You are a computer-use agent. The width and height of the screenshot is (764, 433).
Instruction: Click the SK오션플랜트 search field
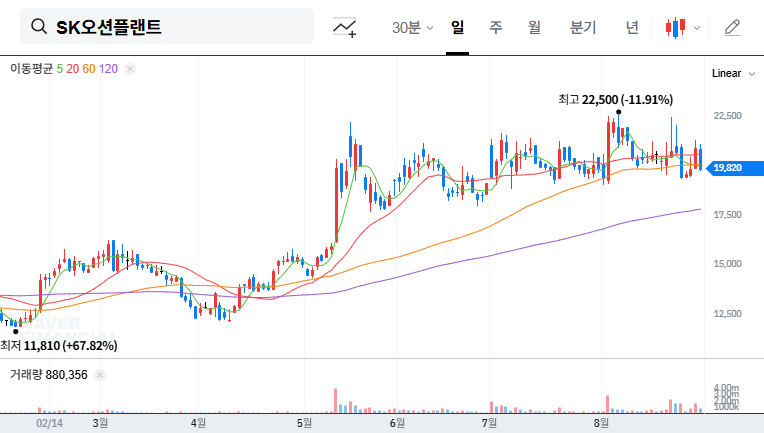[167, 26]
